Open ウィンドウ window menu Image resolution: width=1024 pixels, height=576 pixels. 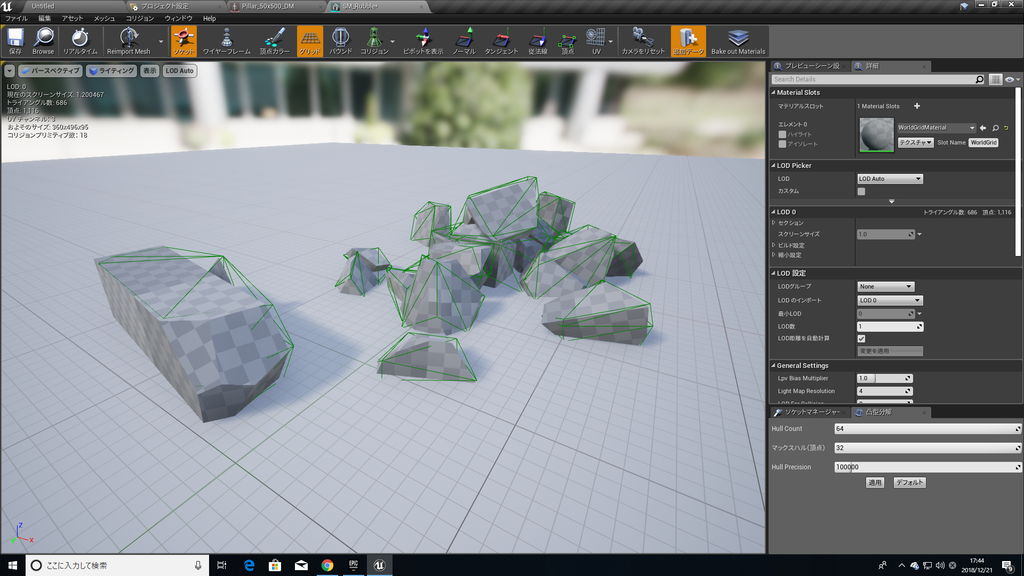coord(178,18)
